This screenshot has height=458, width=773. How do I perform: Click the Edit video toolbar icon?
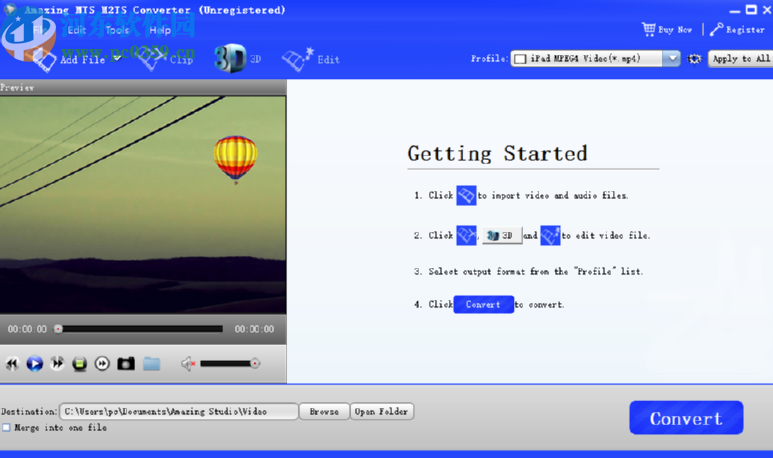[x=311, y=60]
